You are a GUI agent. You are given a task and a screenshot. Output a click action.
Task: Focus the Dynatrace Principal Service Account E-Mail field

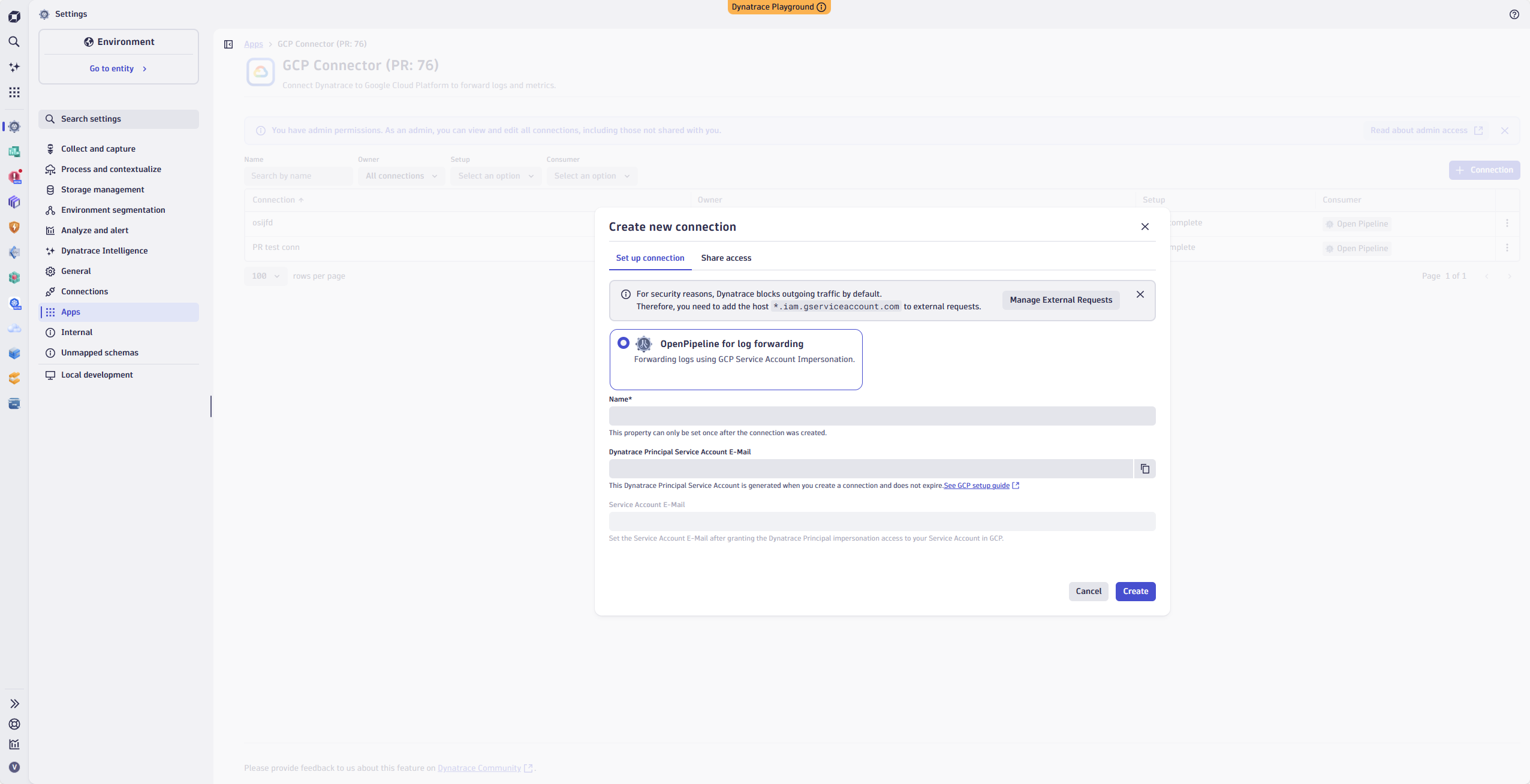(x=871, y=469)
